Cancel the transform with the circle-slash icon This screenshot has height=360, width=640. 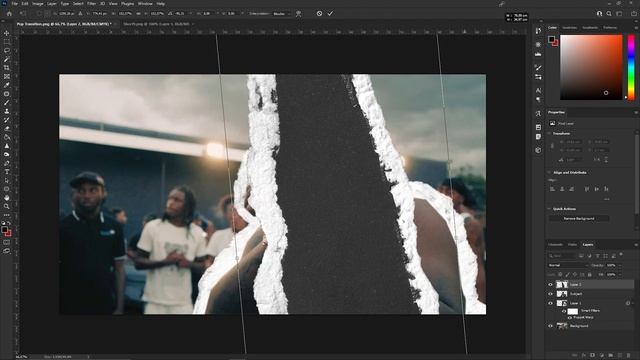(319, 13)
